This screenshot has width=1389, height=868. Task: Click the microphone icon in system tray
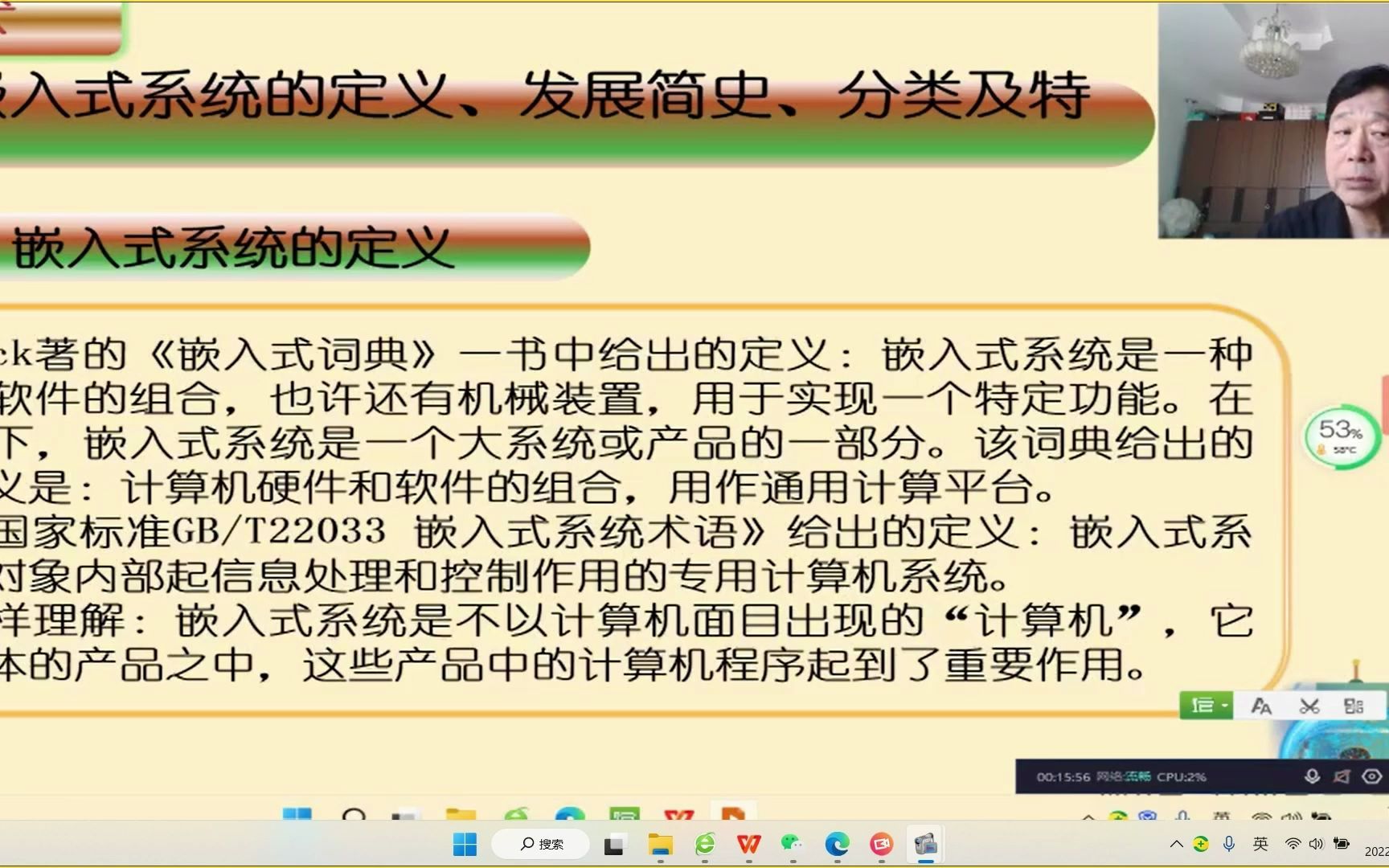pos(1229,844)
